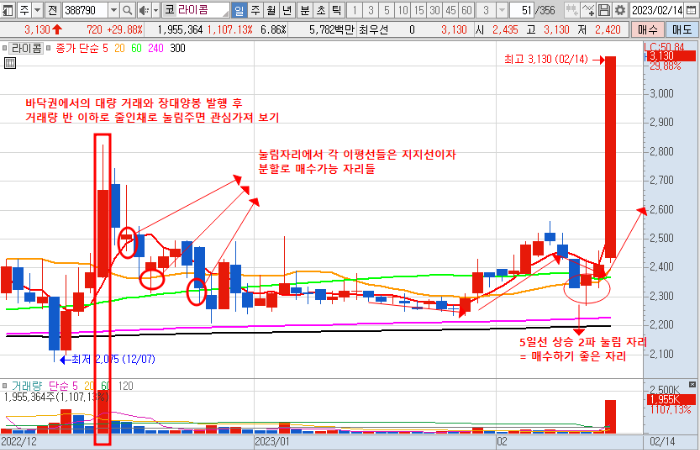Image resolution: width=700 pixels, height=450 pixels.
Task: Choose the 10 interval button
Action: click(x=403, y=10)
